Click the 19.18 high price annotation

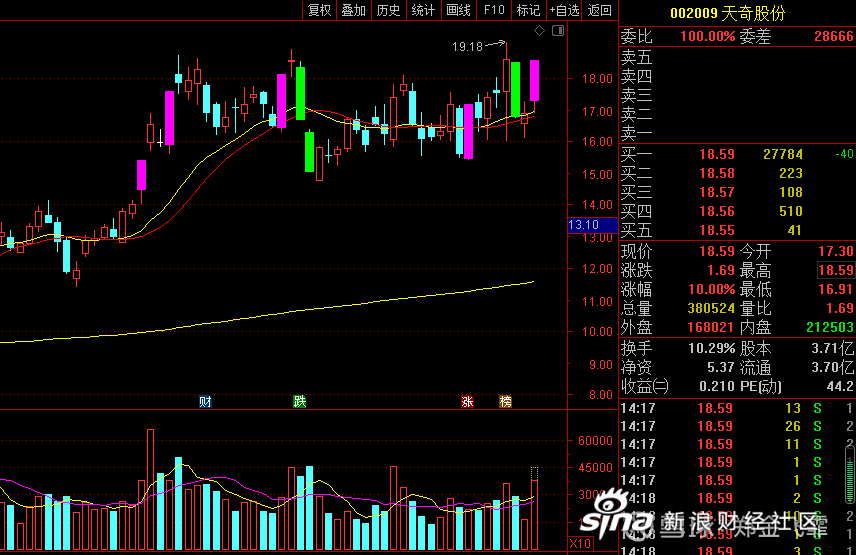click(x=467, y=47)
